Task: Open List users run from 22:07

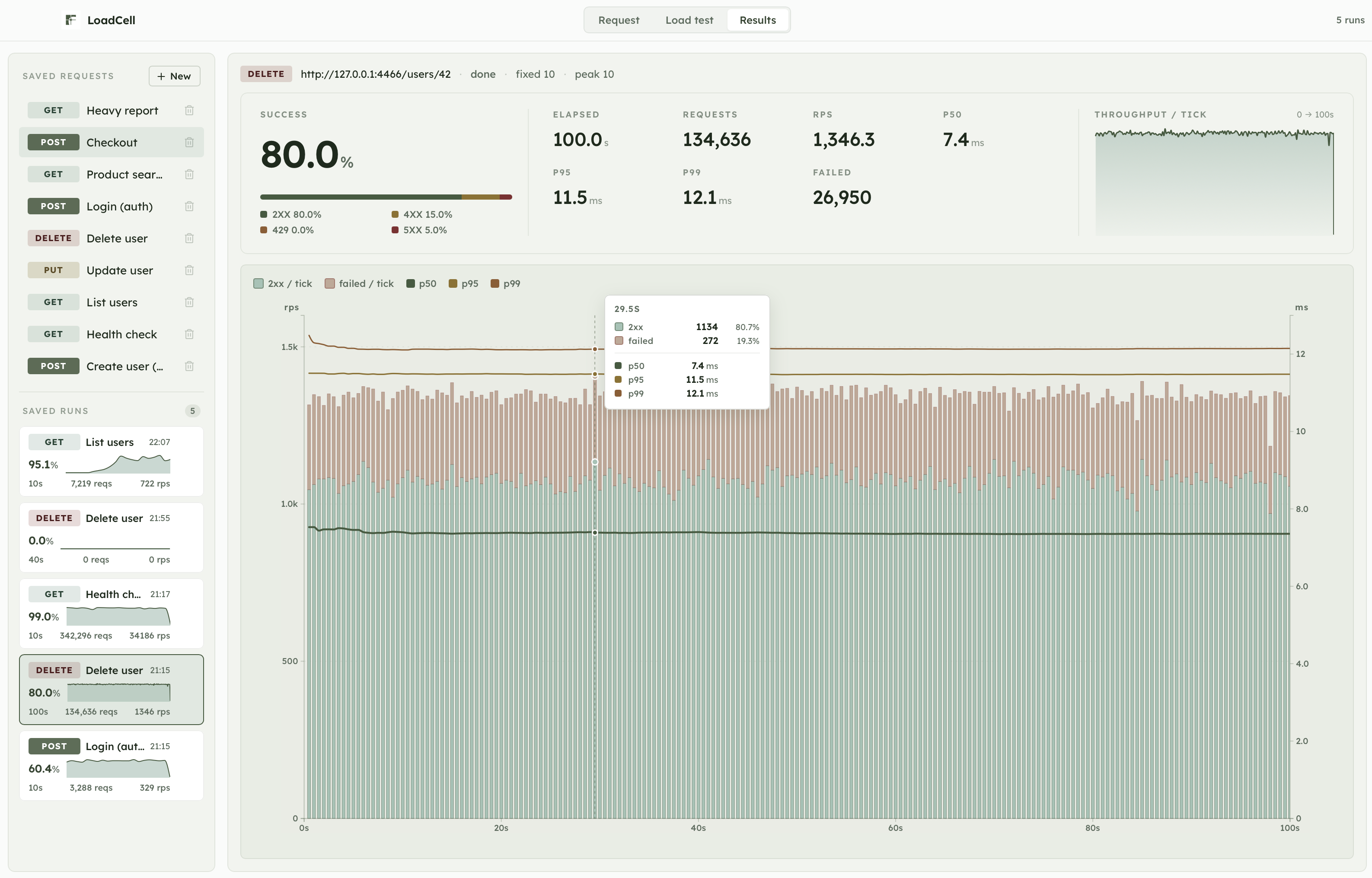Action: tap(111, 462)
